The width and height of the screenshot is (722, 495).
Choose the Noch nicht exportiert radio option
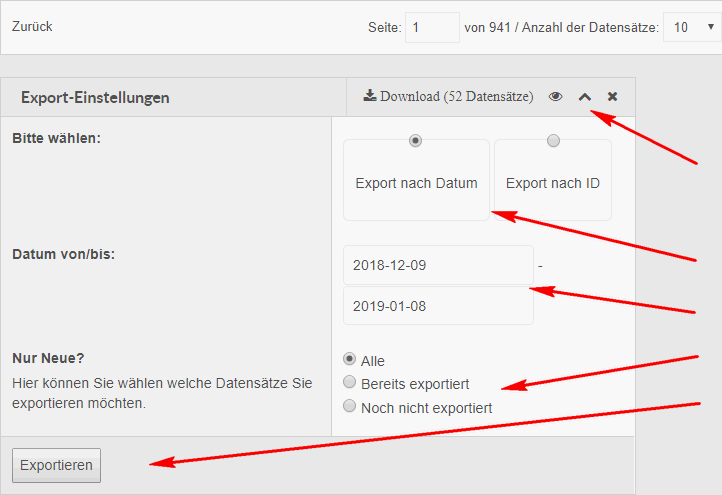click(349, 406)
